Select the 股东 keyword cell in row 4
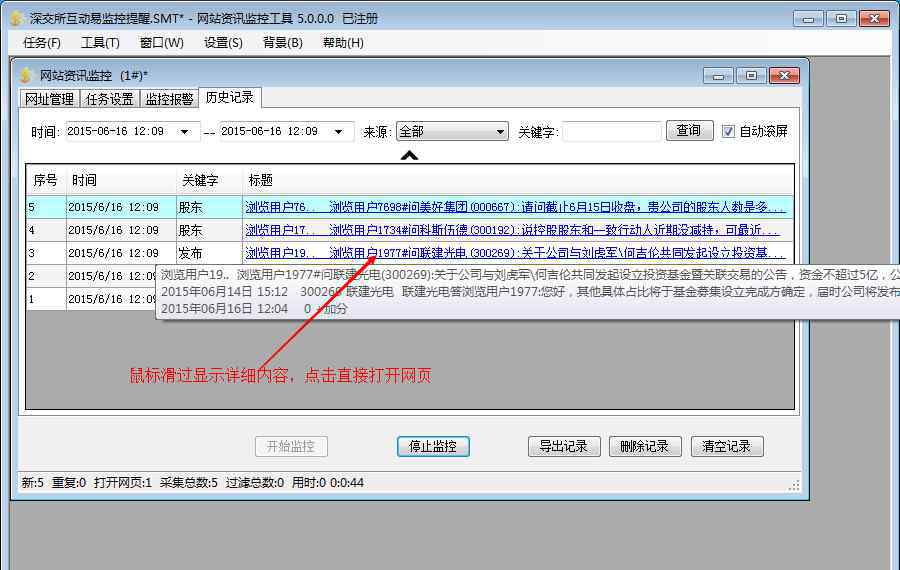Image resolution: width=900 pixels, height=570 pixels. click(209, 230)
